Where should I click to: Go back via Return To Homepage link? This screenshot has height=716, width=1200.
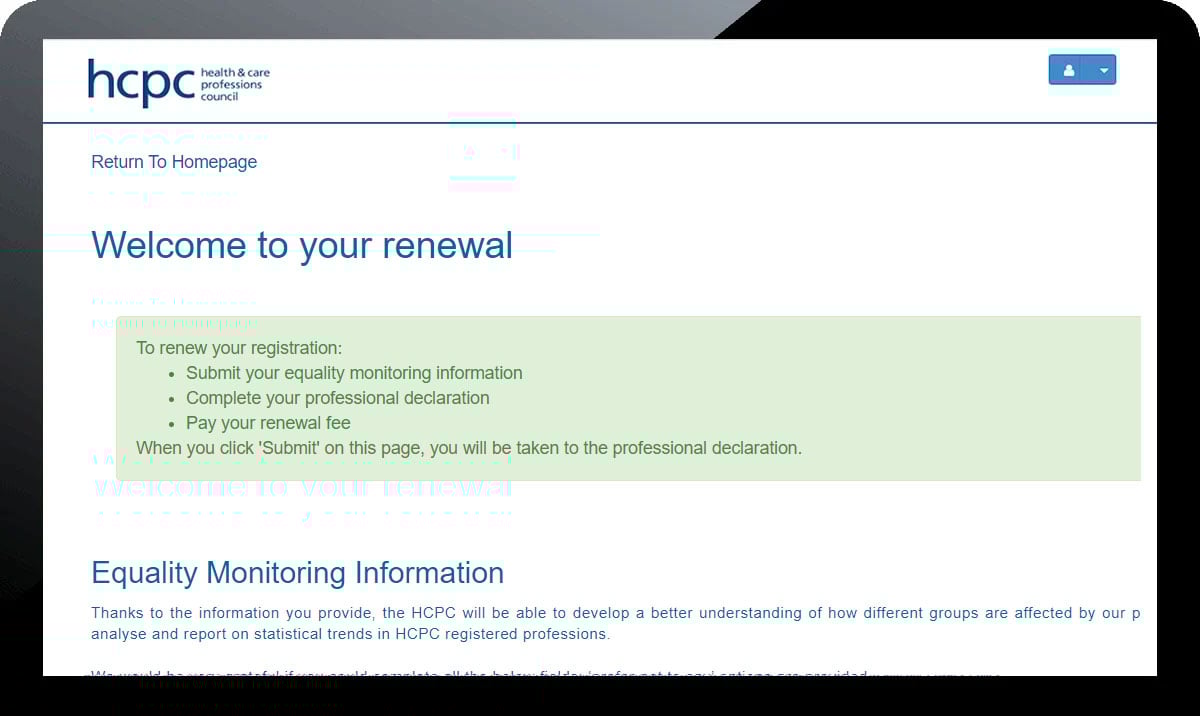(x=174, y=162)
